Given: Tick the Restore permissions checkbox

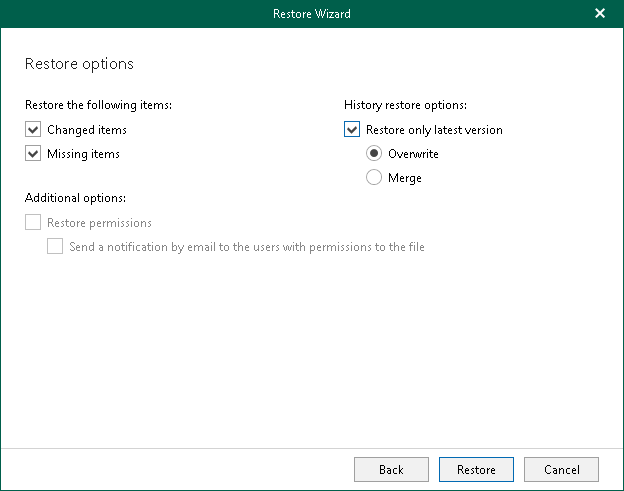Looking at the screenshot, I should [x=34, y=223].
